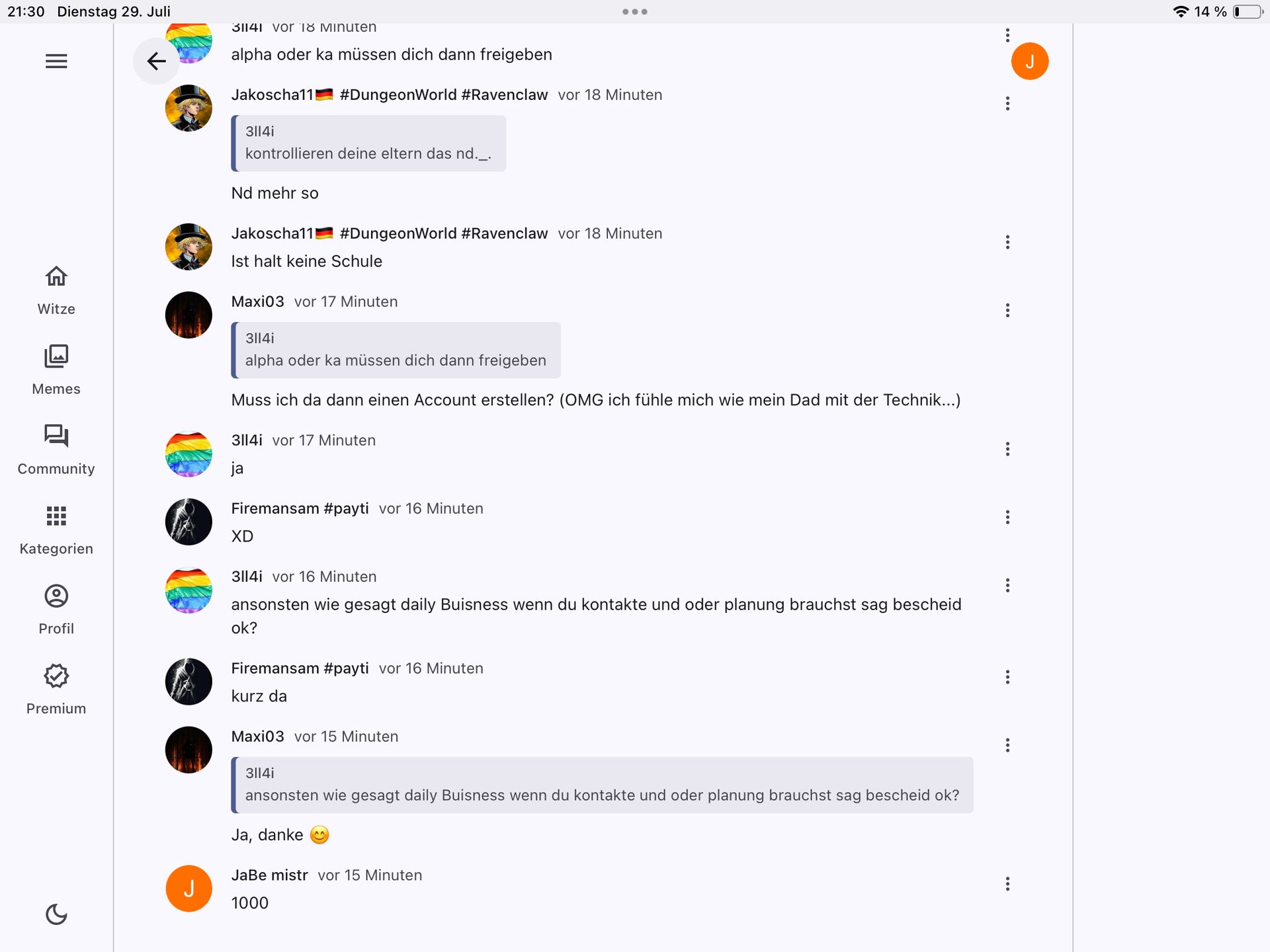Open options for JaBe mistr's 1000 message
The width and height of the screenshot is (1270, 952).
(1007, 884)
